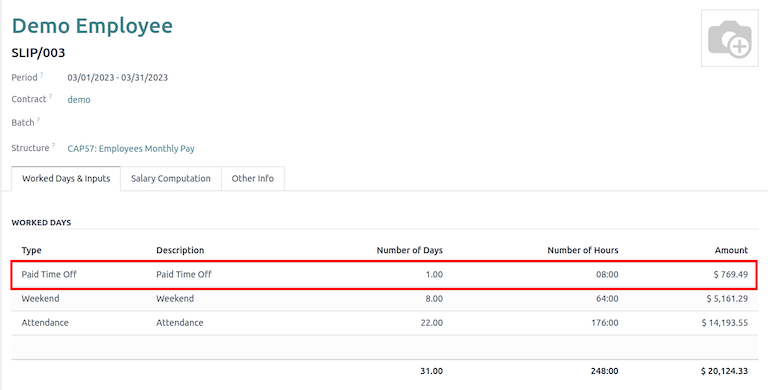Show the Batch field help tooltip
The height and width of the screenshot is (390, 768).
coord(38,120)
